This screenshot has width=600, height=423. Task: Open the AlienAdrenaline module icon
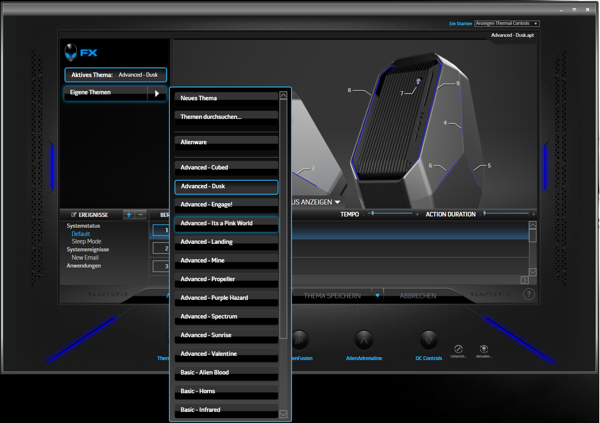coord(364,340)
